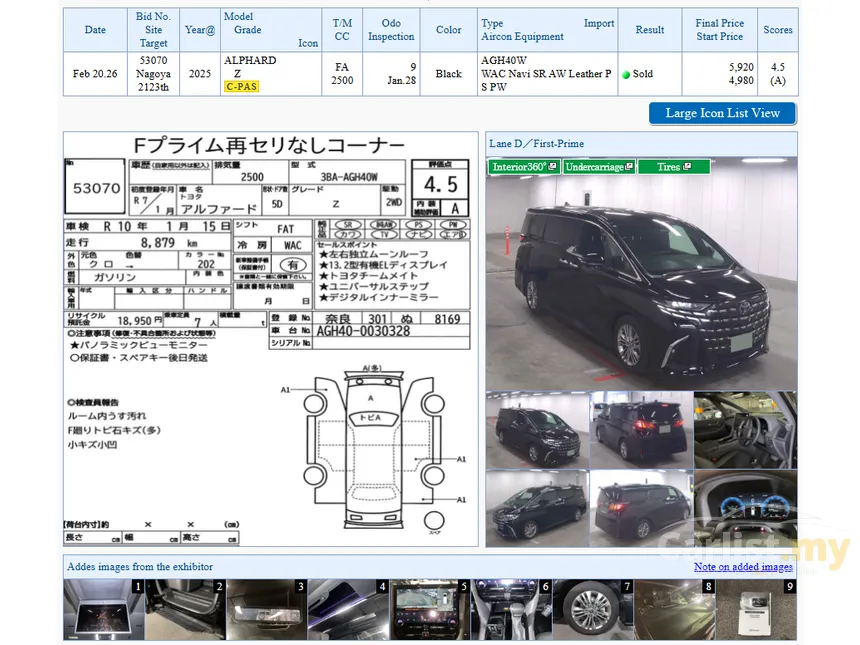The image size is (860, 645).
Task: Open the Tires photos button
Action: pos(674,167)
